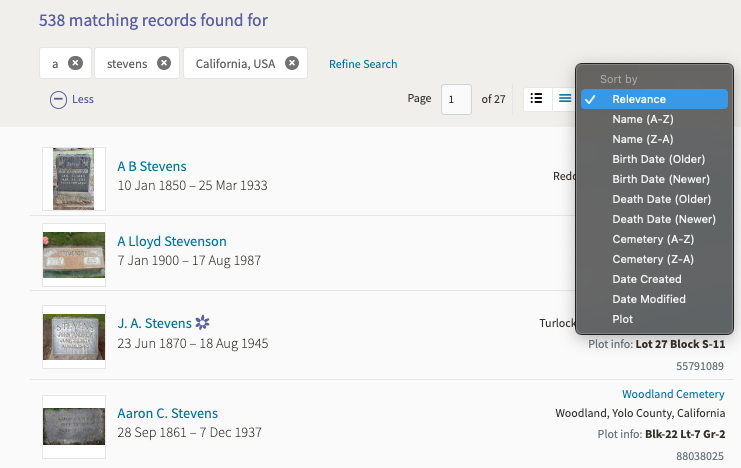The width and height of the screenshot is (741, 468).
Task: View J. A. Stevens gravestone thumbnail
Action: click(x=74, y=337)
